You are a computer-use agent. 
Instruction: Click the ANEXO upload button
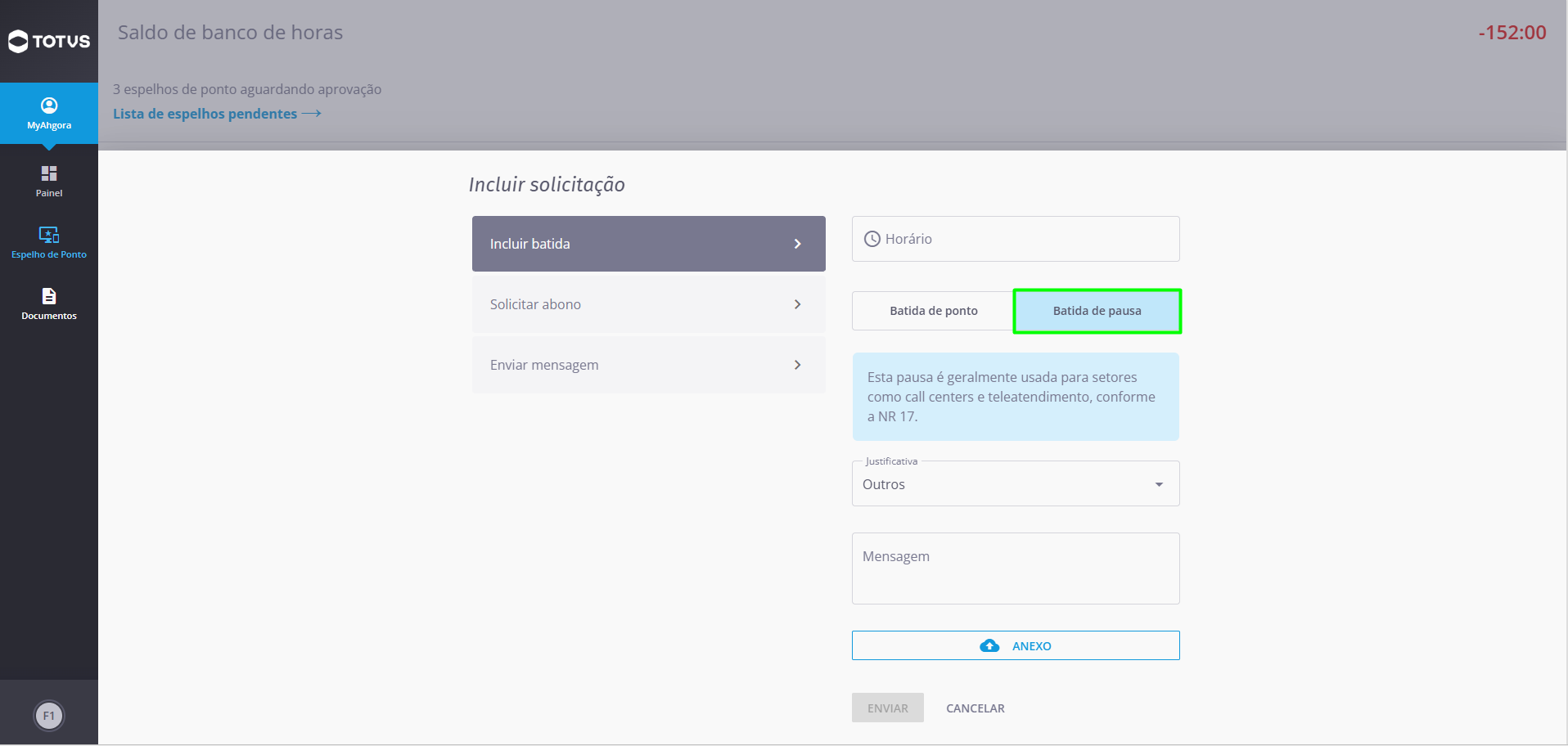coord(1016,645)
